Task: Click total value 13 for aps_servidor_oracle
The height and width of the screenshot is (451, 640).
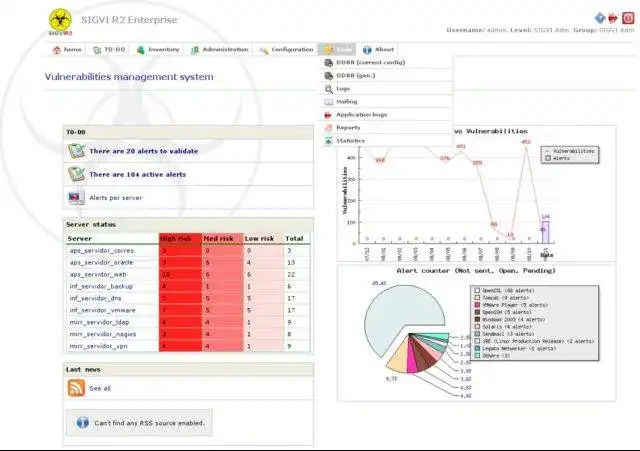Action: [291, 262]
